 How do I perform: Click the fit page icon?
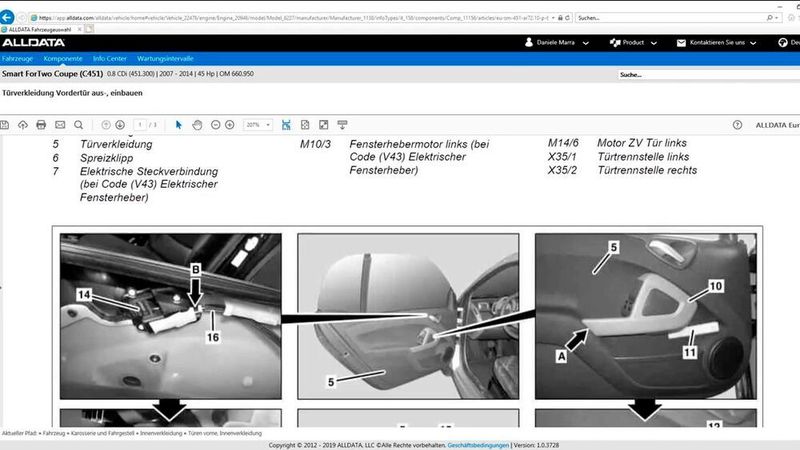[305, 125]
